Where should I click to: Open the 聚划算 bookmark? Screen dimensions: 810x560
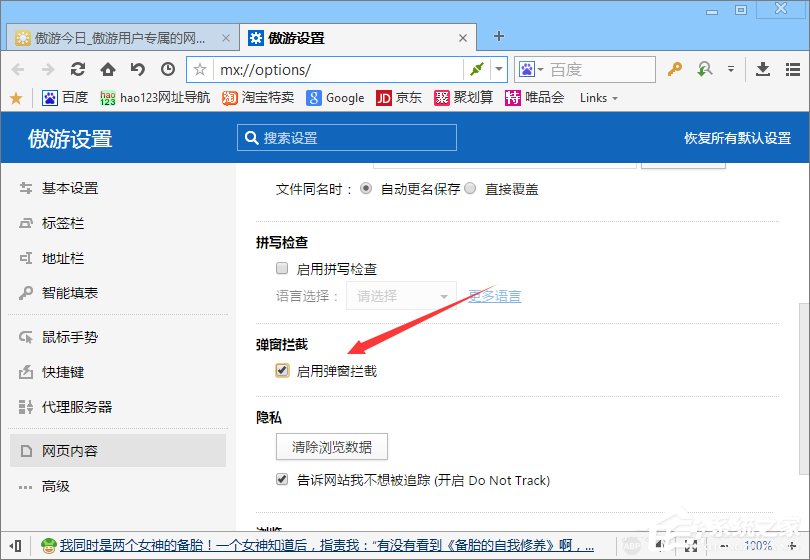point(463,98)
